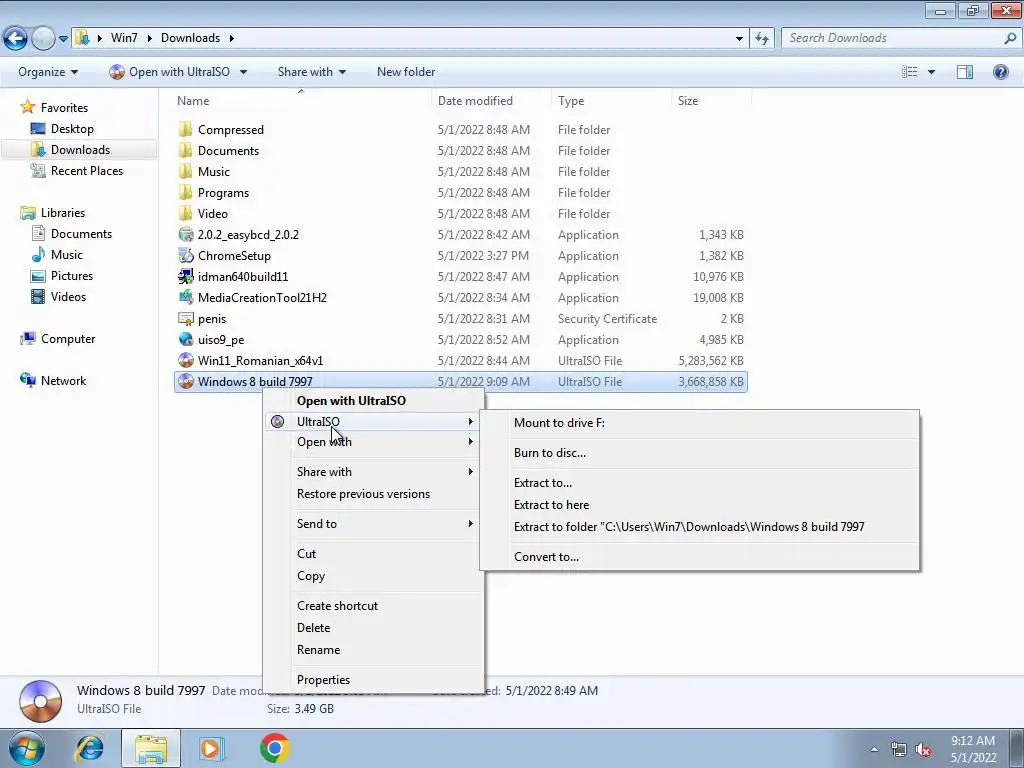Click New folder button
Viewport: 1024px width, 768px height.
pos(406,72)
